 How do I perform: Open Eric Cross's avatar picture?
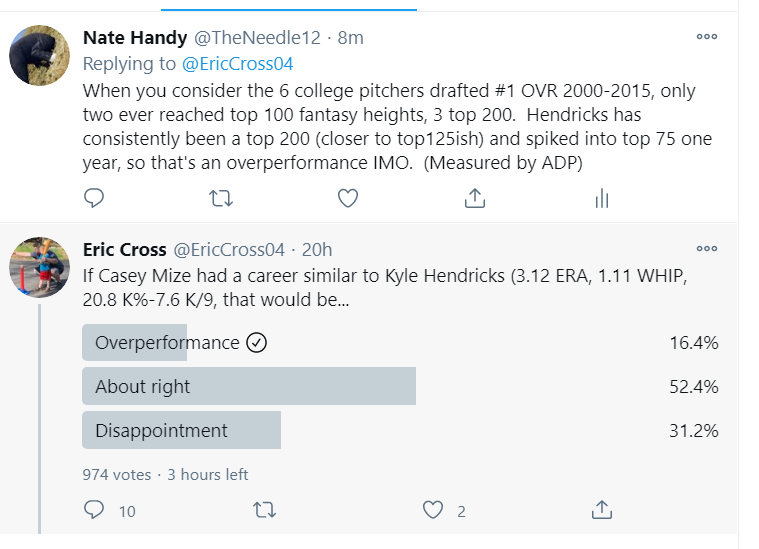(40, 267)
